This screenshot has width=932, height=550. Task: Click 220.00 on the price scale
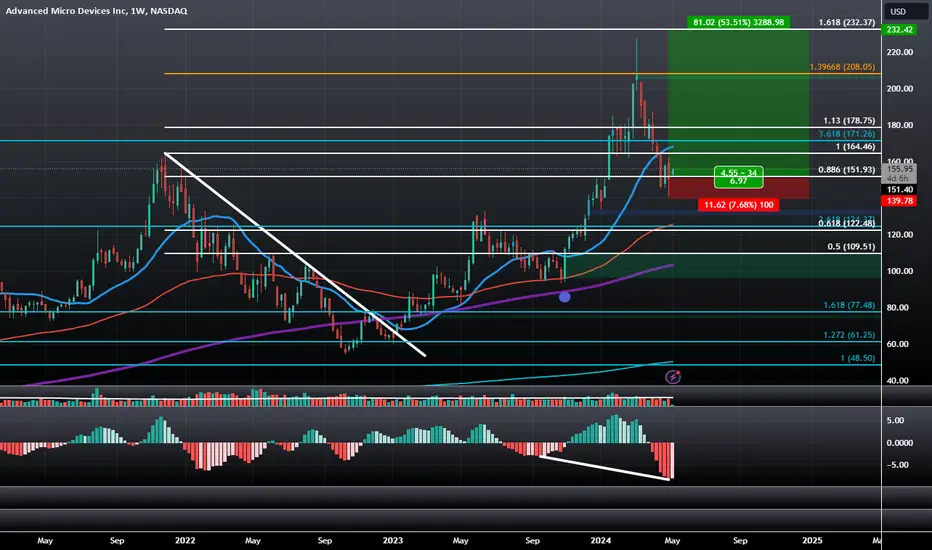tap(899, 52)
